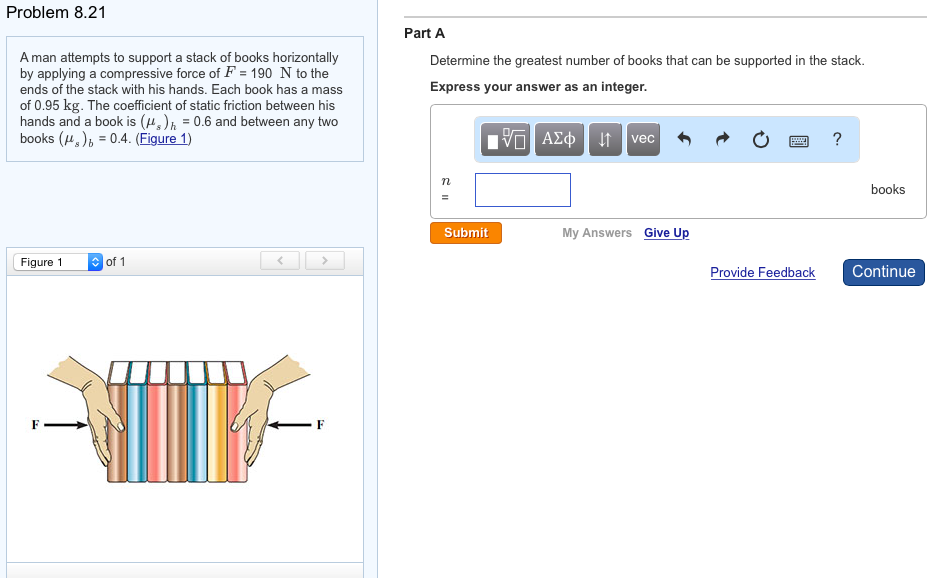
Task: Reset the answer with the circular arrow icon
Action: (x=760, y=139)
